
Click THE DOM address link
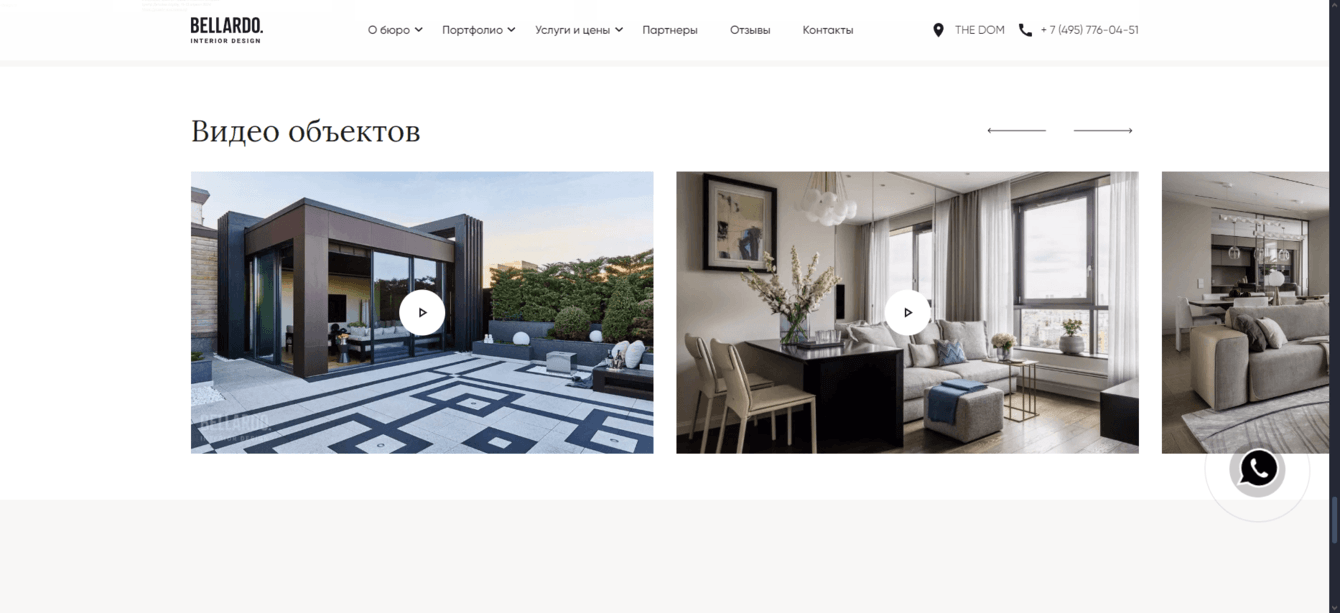(980, 30)
